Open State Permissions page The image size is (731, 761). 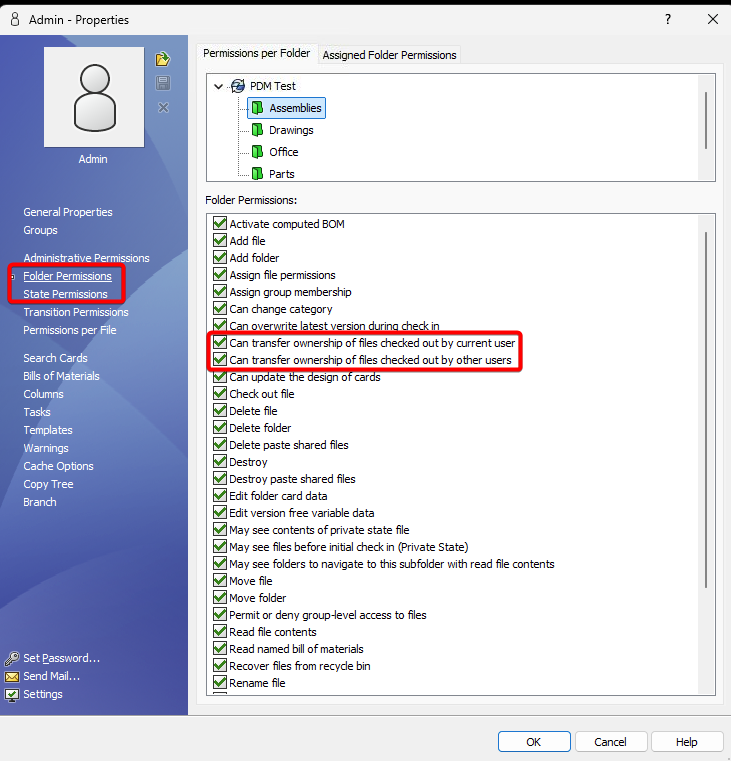click(65, 294)
